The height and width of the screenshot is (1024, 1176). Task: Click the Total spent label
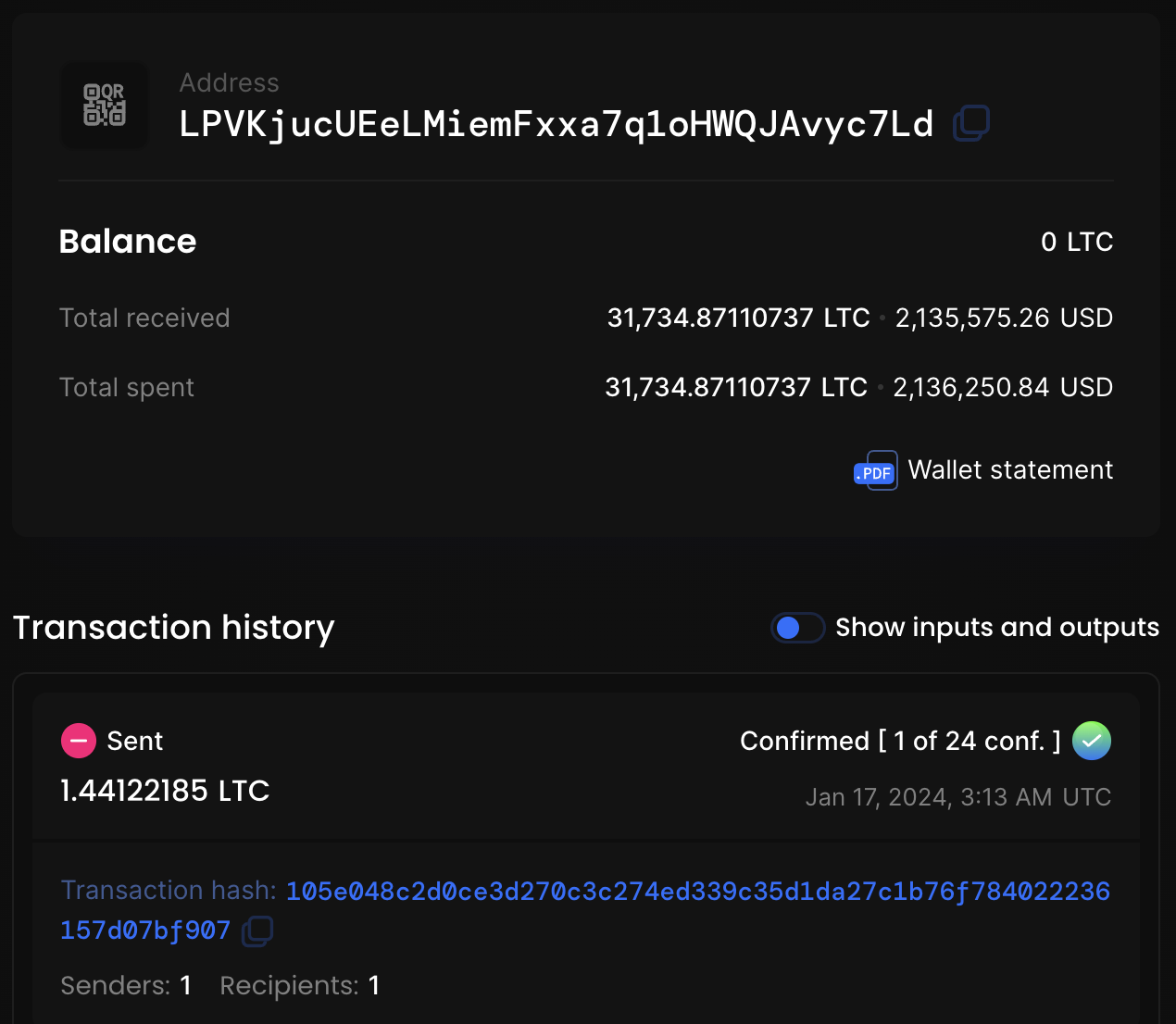coord(127,387)
